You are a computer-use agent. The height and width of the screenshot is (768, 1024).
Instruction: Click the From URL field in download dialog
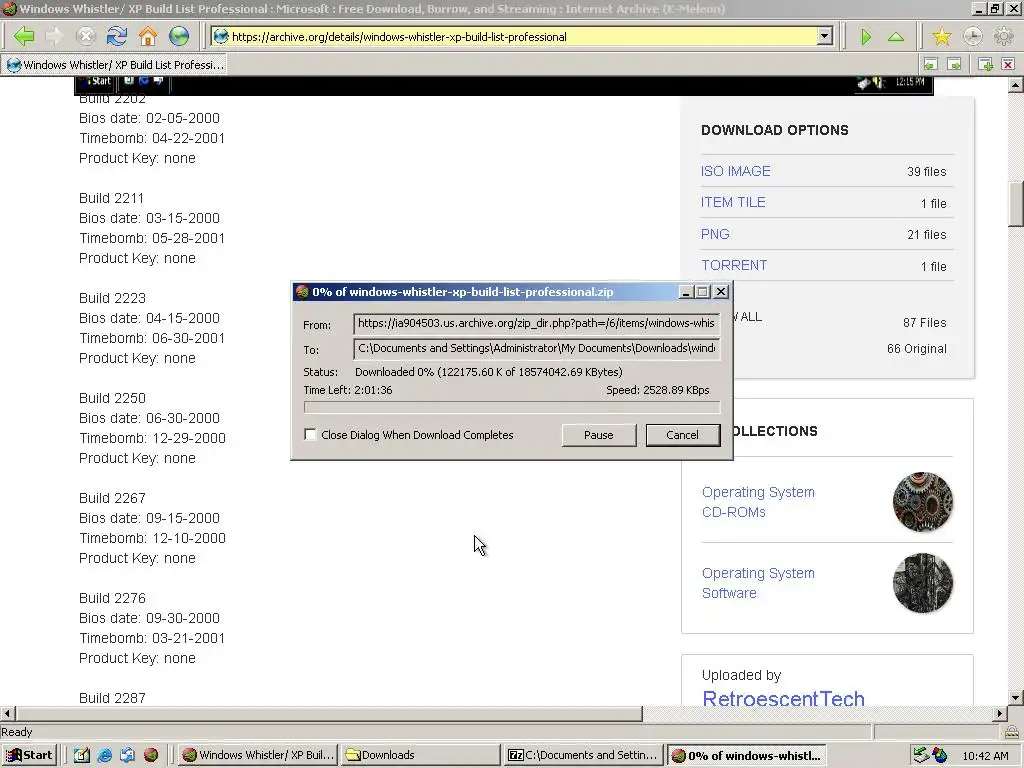click(537, 323)
